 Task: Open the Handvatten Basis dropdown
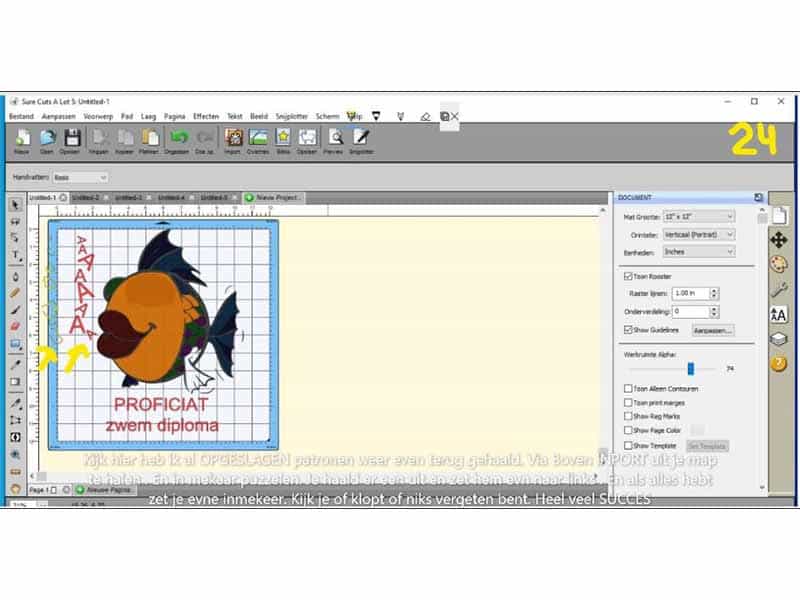coord(80,177)
